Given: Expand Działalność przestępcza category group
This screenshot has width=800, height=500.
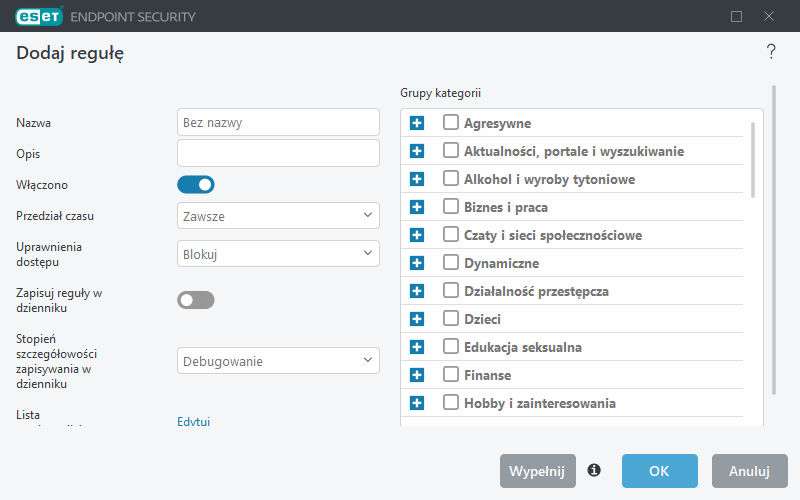Looking at the screenshot, I should (x=417, y=291).
